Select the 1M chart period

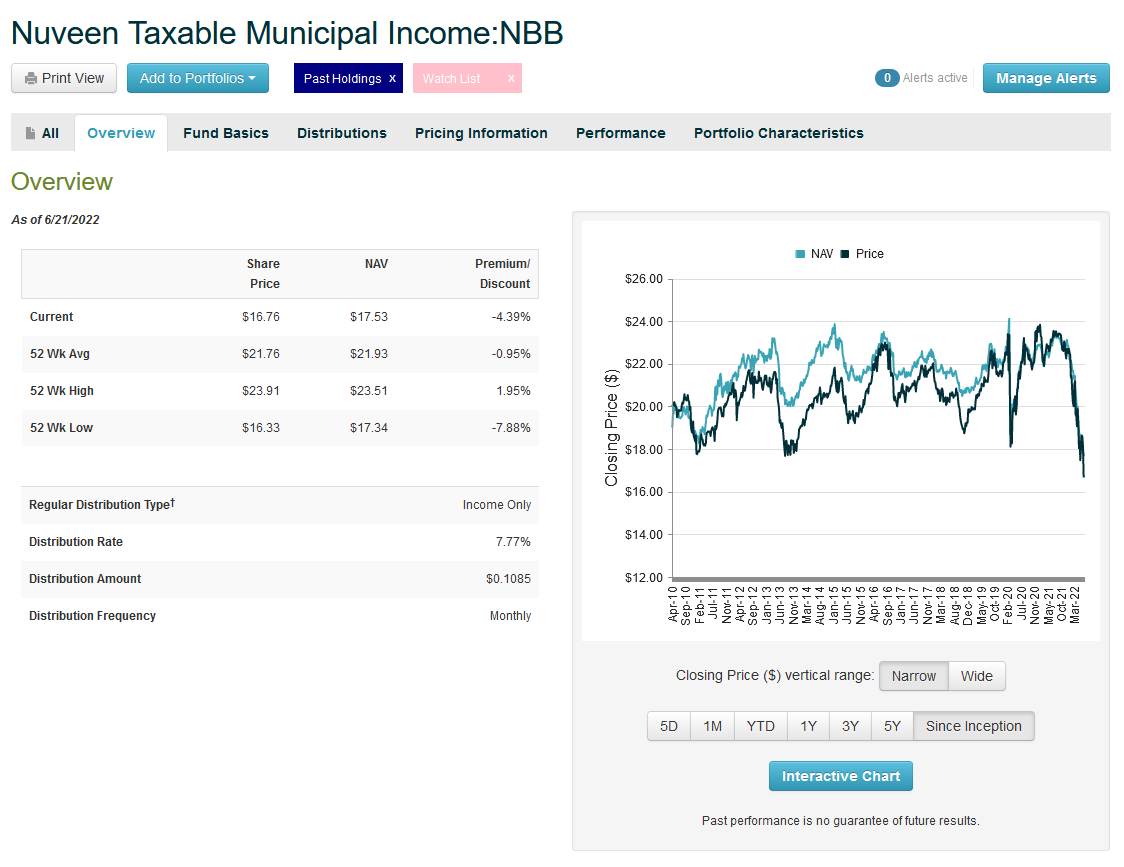[x=713, y=726]
